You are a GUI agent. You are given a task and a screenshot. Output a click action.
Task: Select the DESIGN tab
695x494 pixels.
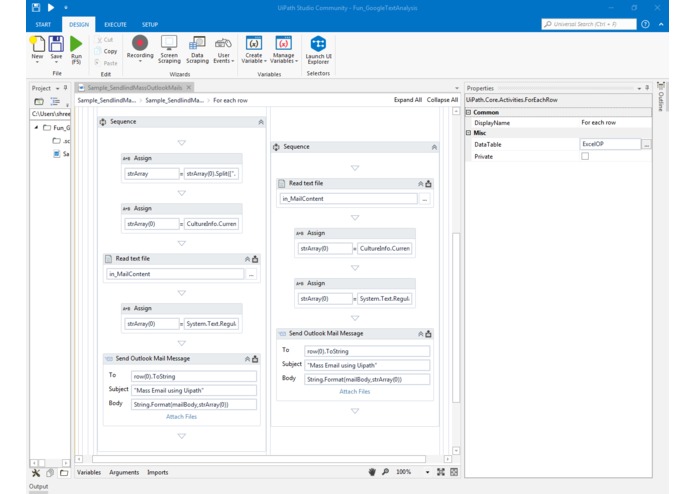[x=79, y=24]
